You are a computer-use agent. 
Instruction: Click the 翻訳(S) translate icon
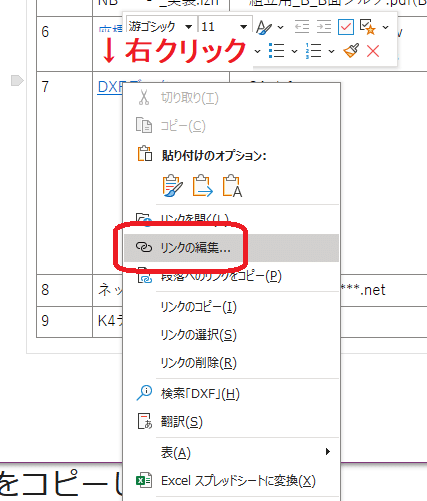[x=145, y=421]
